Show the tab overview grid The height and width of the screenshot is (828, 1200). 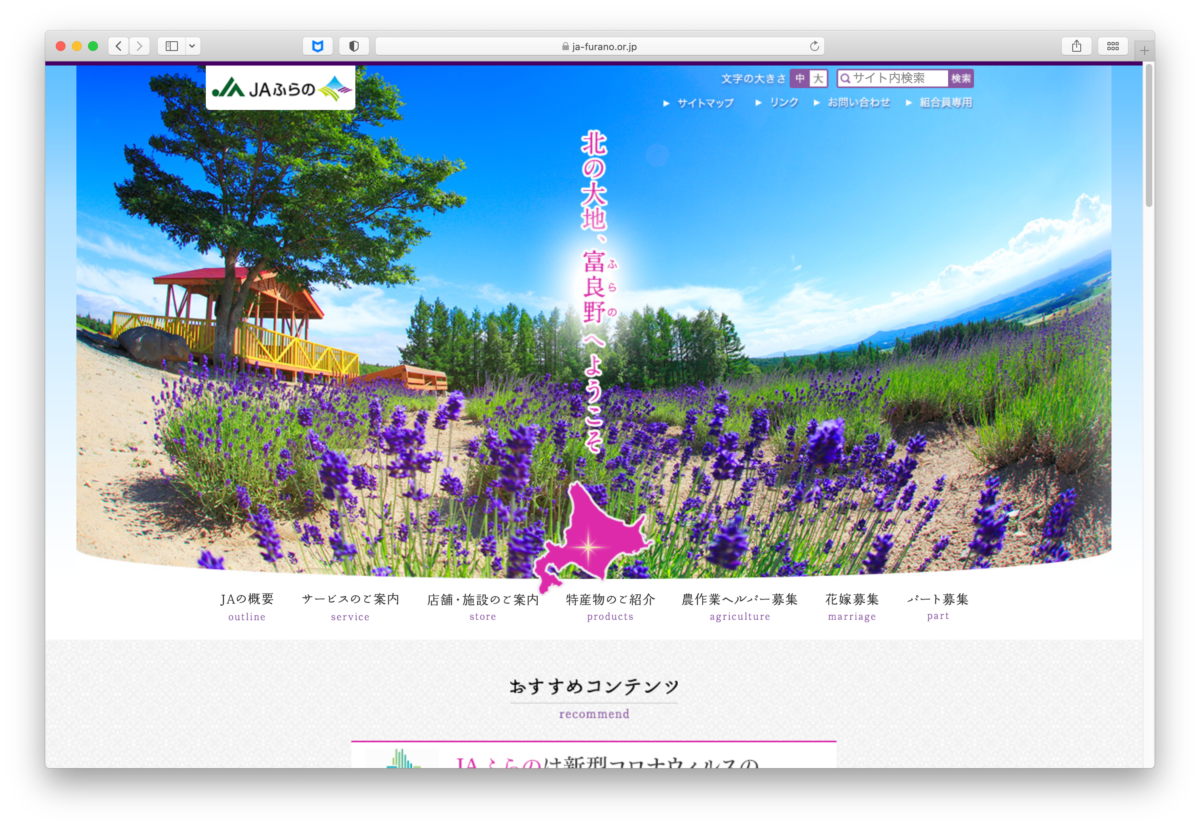1112,46
